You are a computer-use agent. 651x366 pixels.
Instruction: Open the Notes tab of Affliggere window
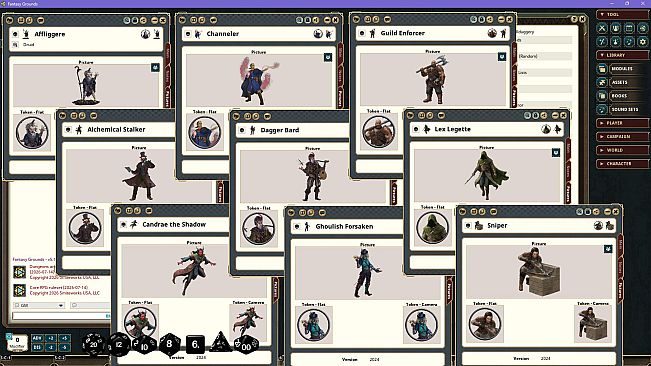pos(168,76)
